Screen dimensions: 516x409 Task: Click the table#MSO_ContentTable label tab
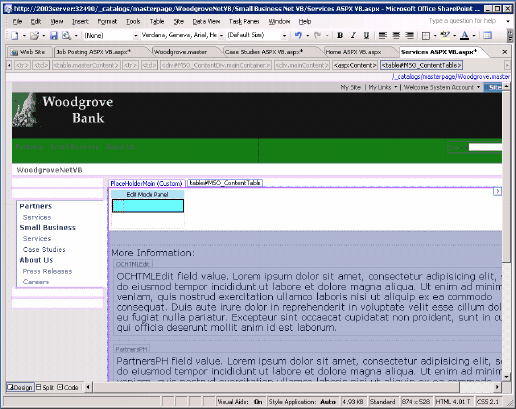coord(225,183)
